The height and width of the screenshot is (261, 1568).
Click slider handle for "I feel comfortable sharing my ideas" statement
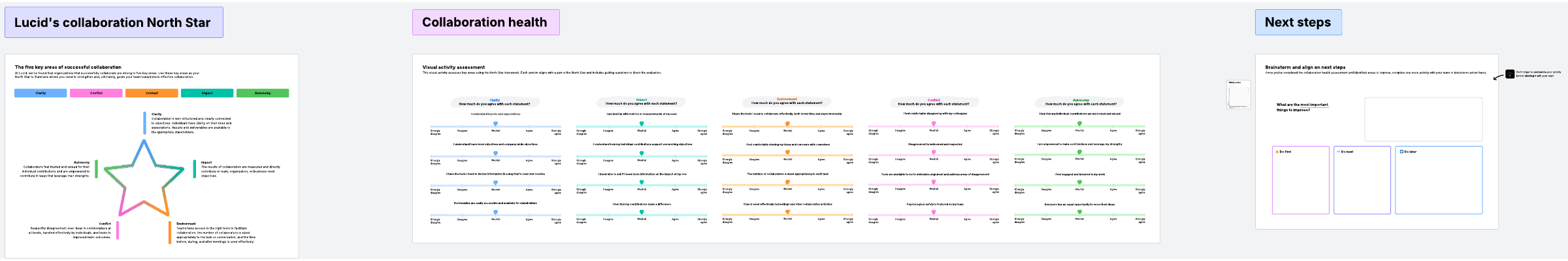tap(787, 152)
